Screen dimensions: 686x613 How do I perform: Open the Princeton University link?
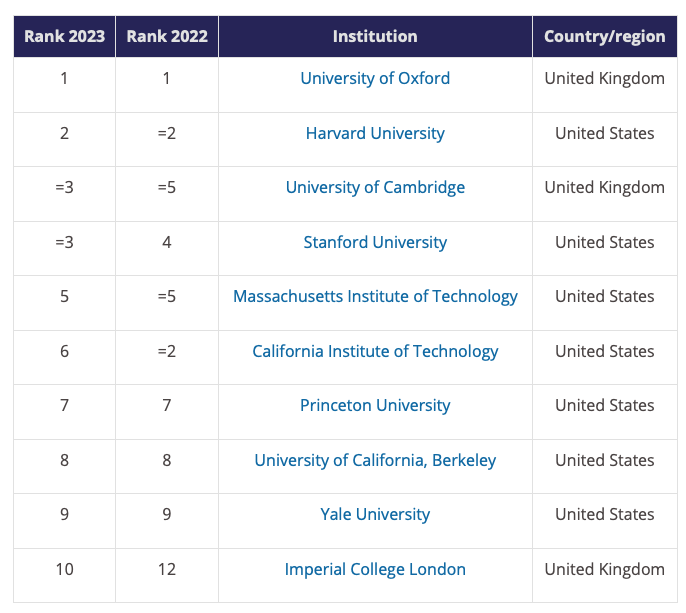pyautogui.click(x=375, y=405)
